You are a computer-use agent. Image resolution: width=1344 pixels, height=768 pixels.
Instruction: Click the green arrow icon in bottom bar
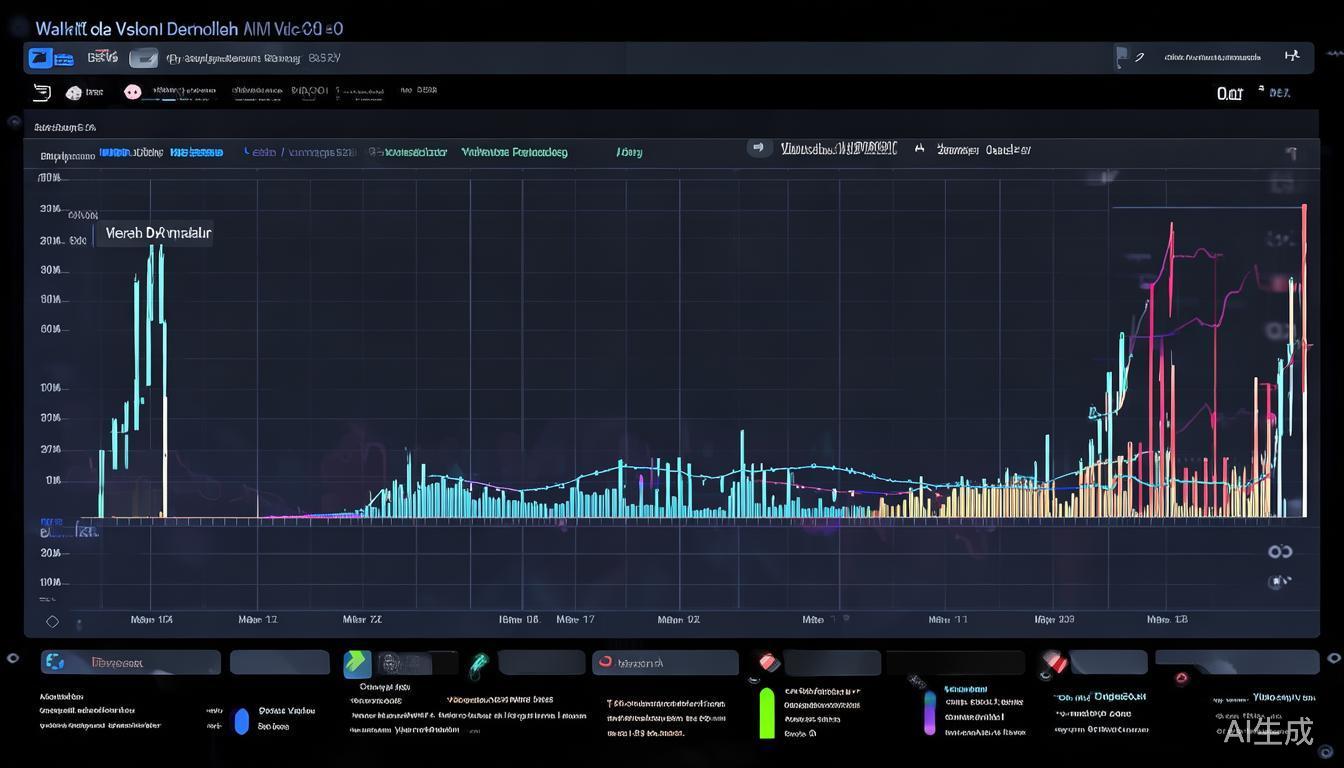357,663
